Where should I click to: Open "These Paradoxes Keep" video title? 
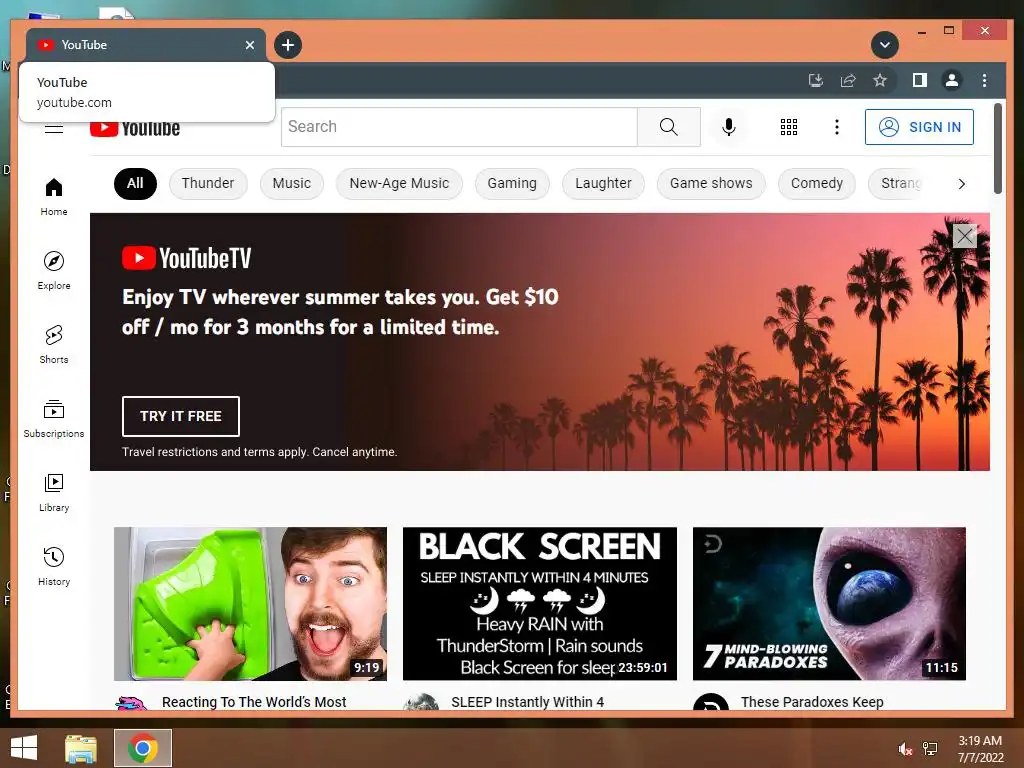[x=812, y=702]
